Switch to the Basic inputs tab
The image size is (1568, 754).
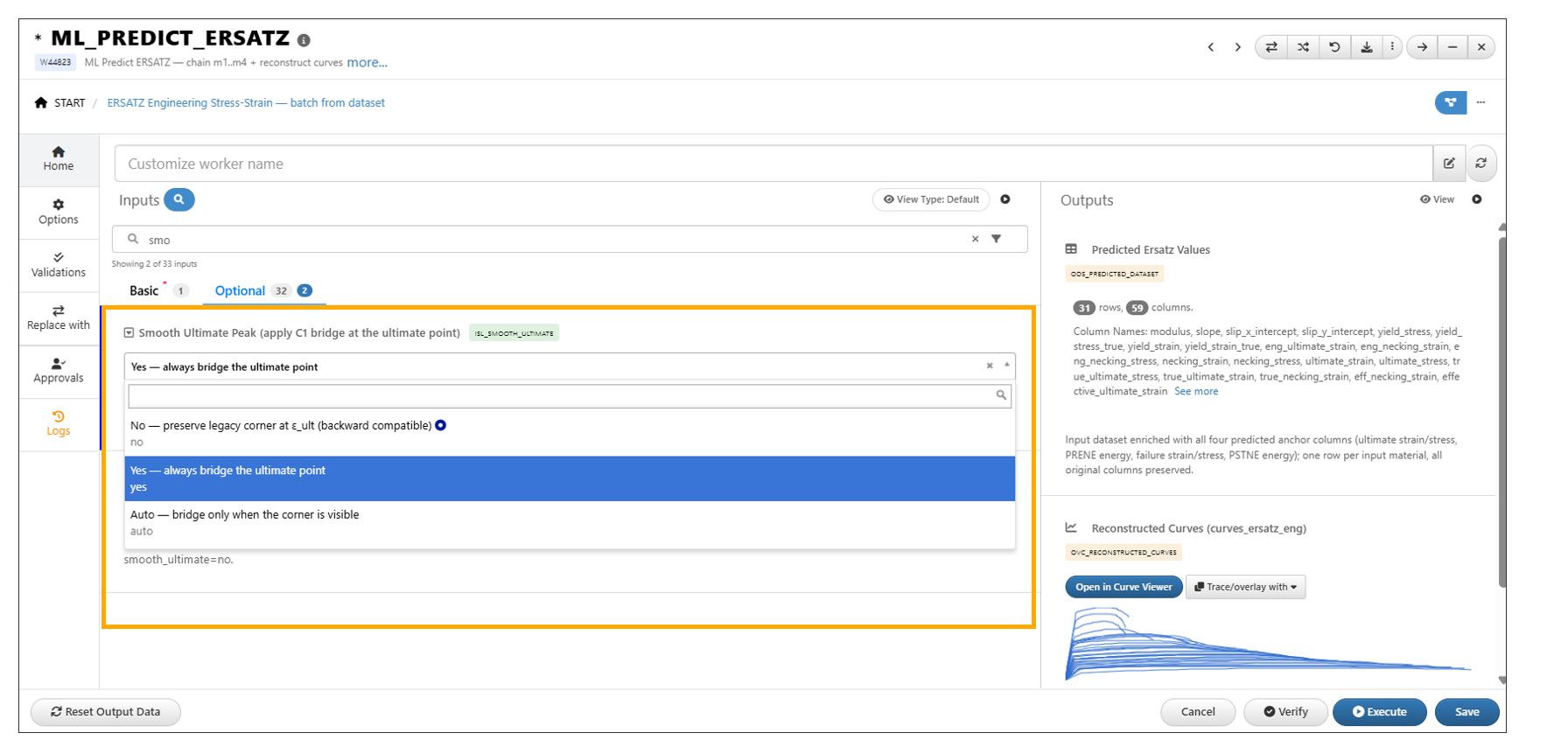[x=143, y=290]
